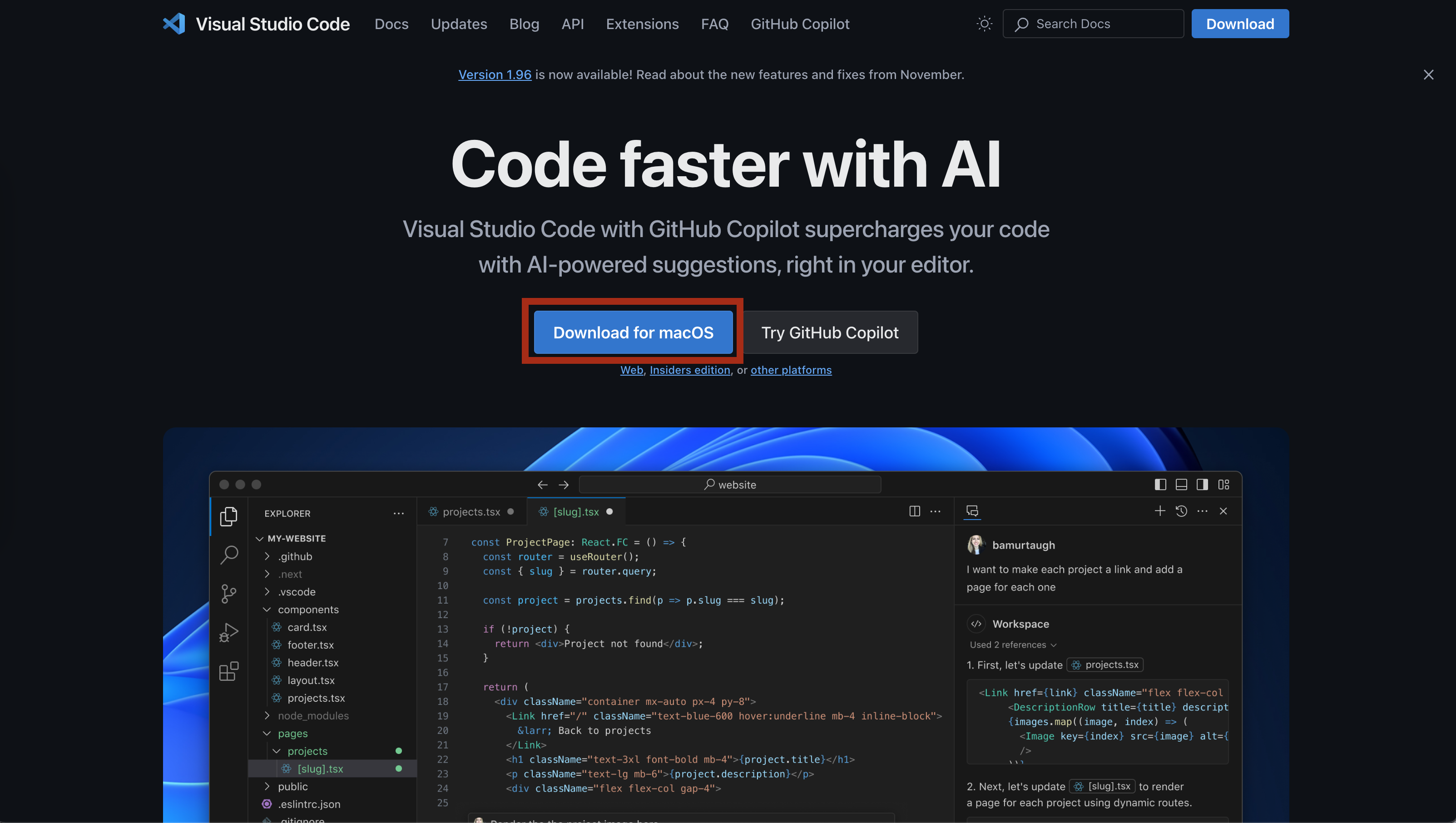Viewport: 1456px width, 823px height.
Task: Open chat panel more options ellipsis
Action: coord(1202,511)
